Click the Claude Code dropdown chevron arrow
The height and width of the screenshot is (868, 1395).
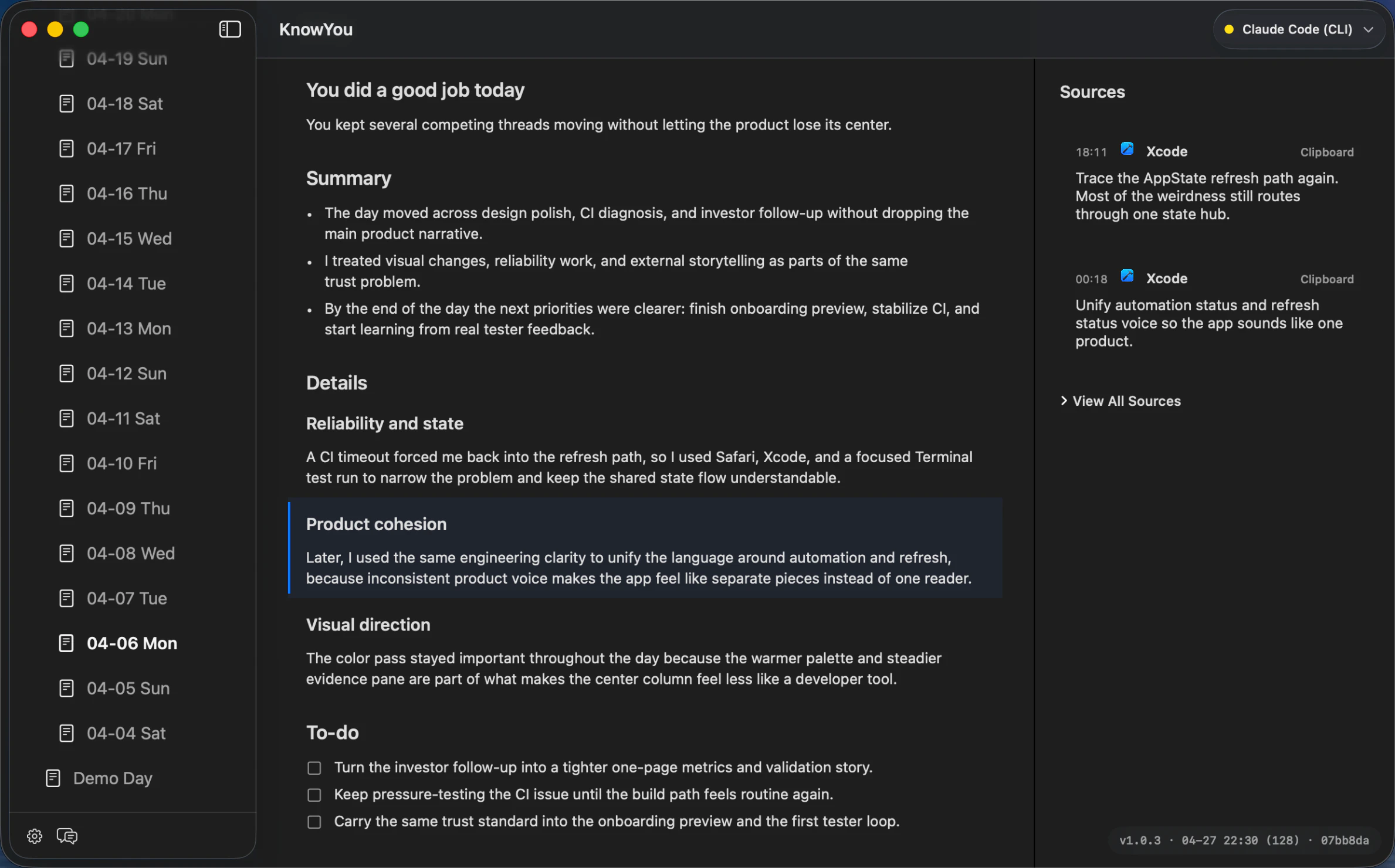(1369, 29)
